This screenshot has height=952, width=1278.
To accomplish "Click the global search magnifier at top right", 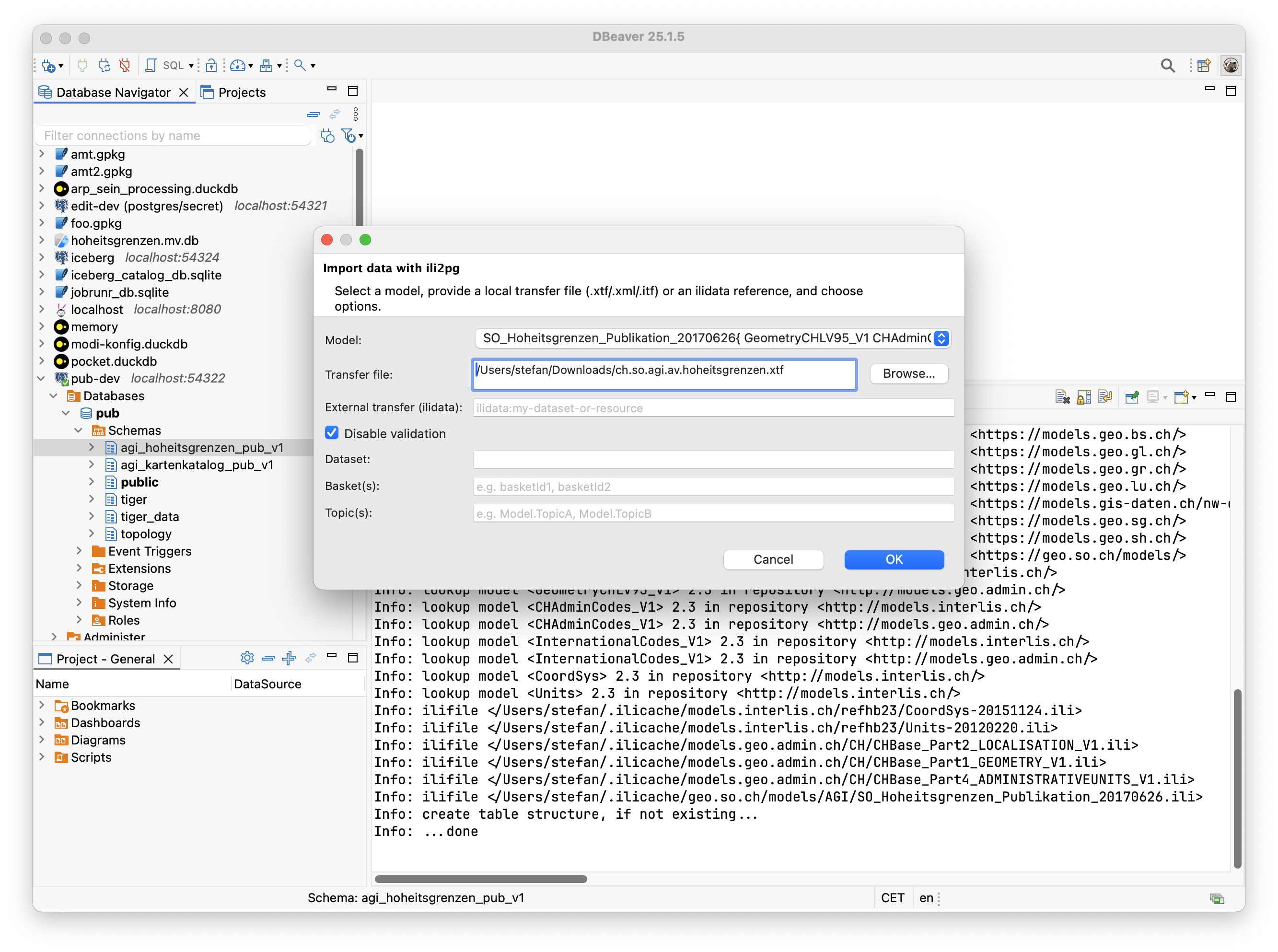I will coord(1167,66).
